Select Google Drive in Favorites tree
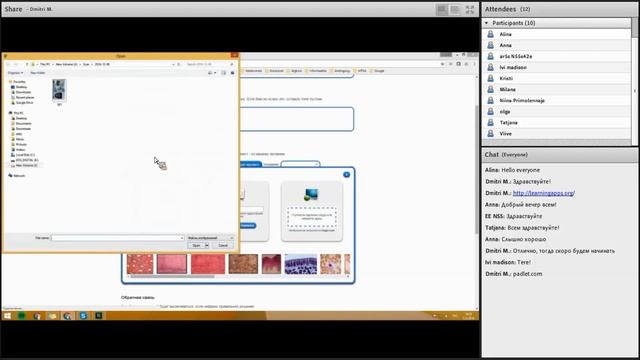The height and width of the screenshot is (360, 640). tap(22, 102)
